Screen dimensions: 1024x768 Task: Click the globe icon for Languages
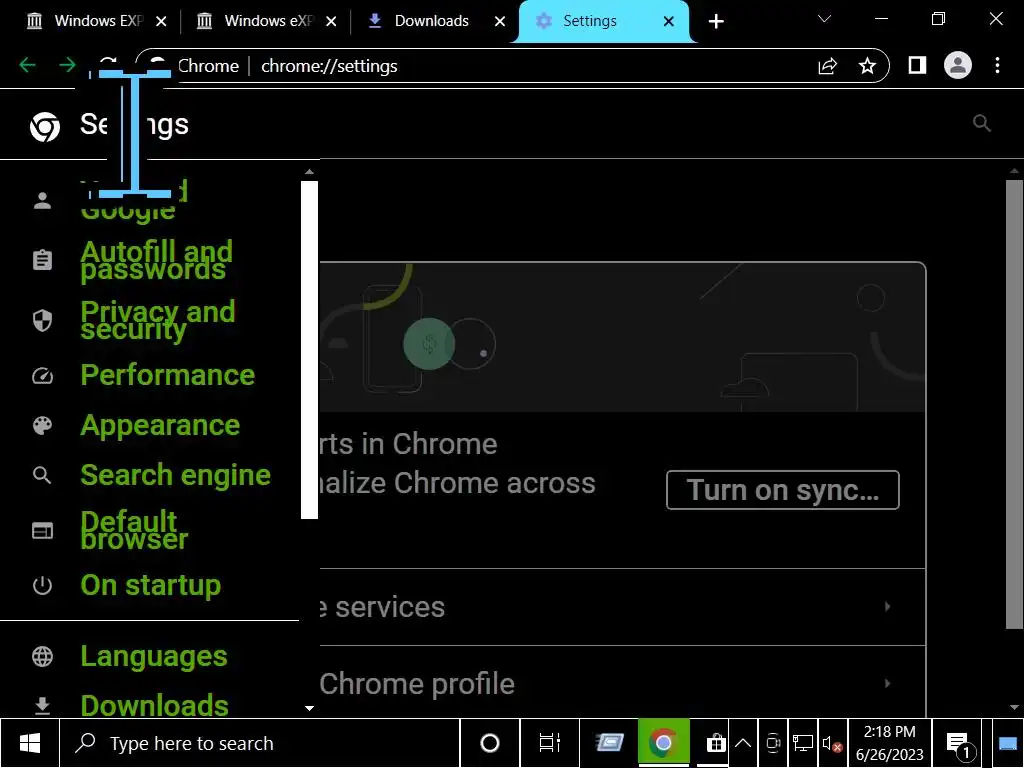42,656
